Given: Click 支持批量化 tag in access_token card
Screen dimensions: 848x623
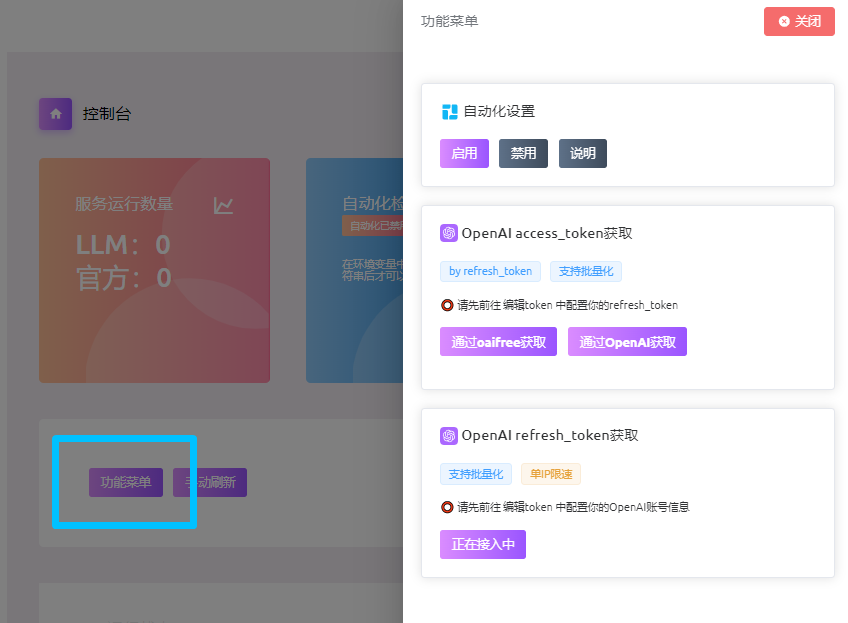Looking at the screenshot, I should pos(586,271).
